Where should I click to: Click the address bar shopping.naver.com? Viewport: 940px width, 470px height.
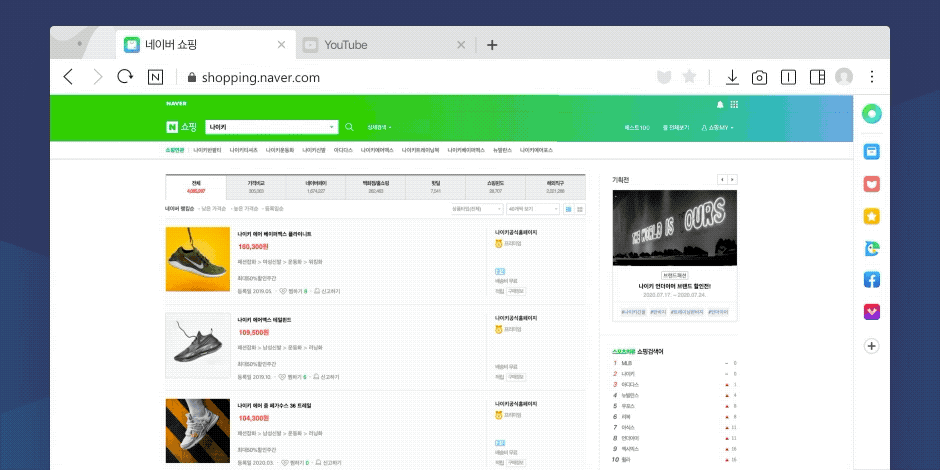coord(261,77)
